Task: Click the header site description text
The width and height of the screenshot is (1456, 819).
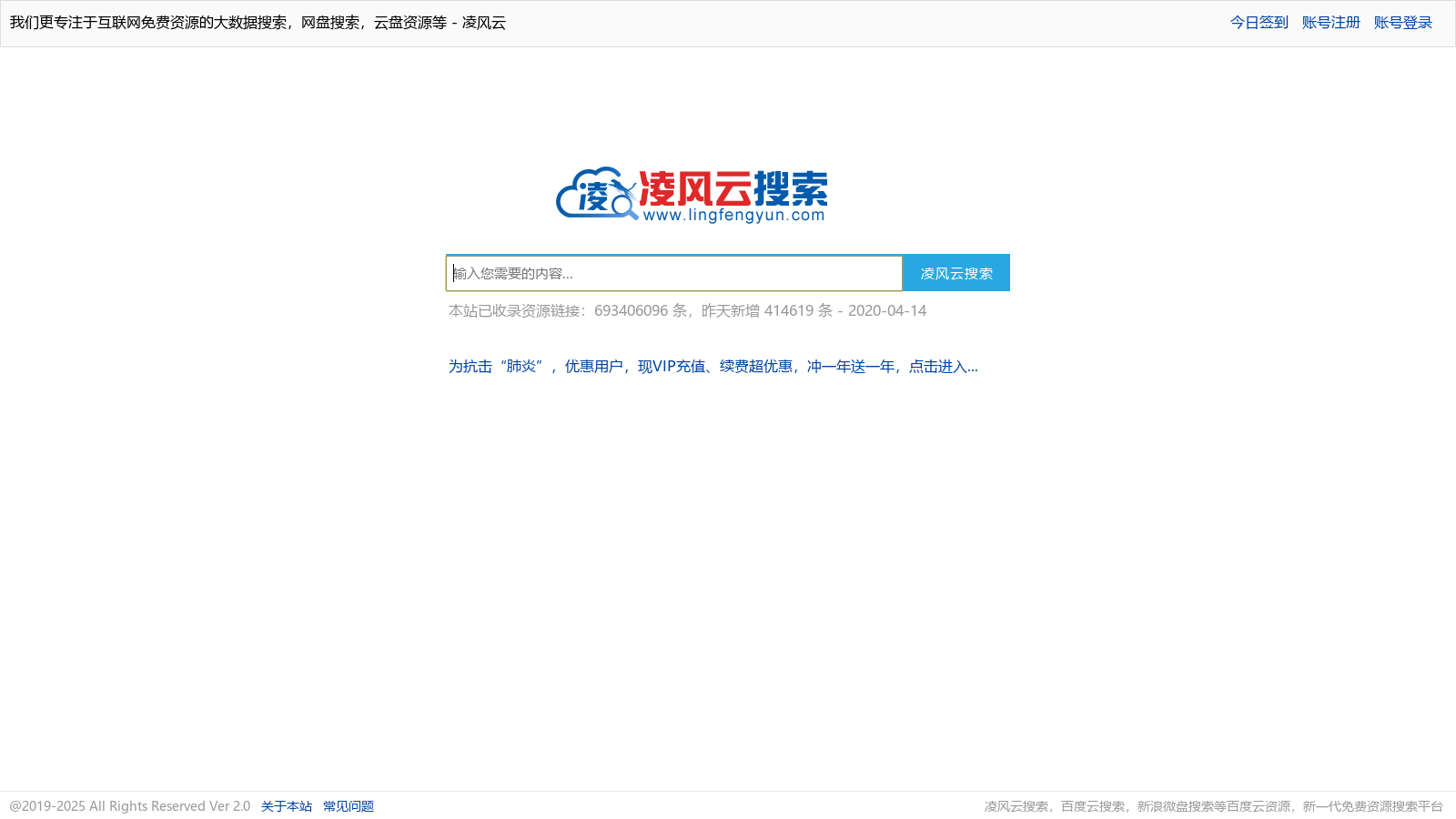Action: pos(258,23)
